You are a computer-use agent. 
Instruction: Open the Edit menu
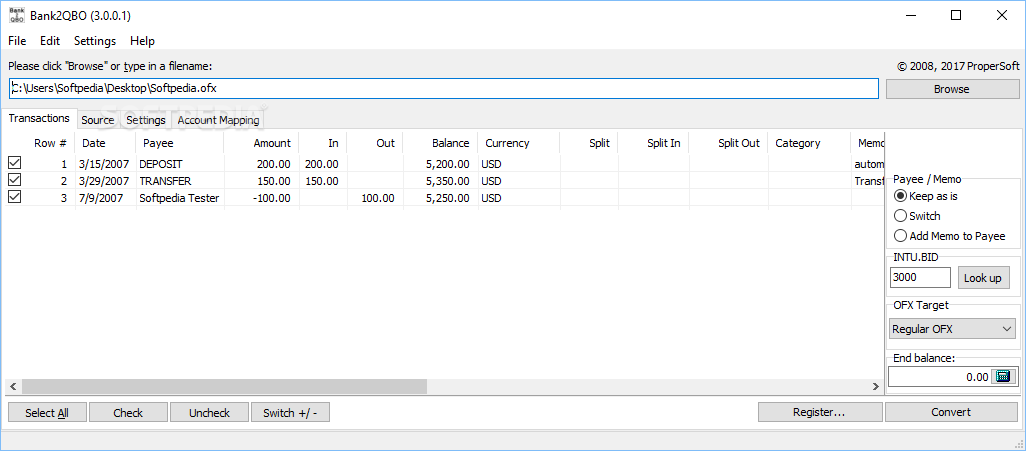[50, 41]
